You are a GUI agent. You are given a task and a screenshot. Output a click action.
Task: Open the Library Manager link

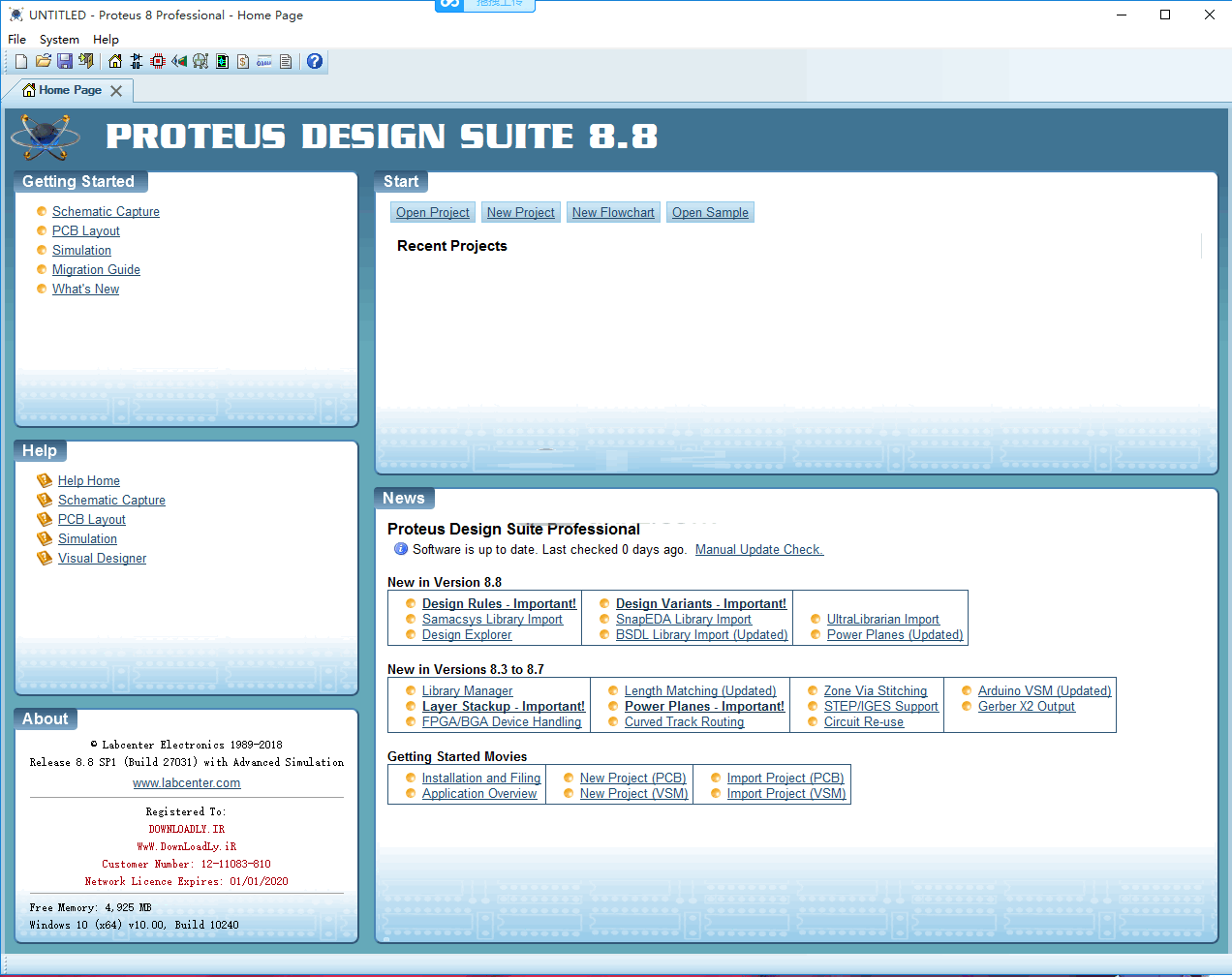tap(468, 691)
